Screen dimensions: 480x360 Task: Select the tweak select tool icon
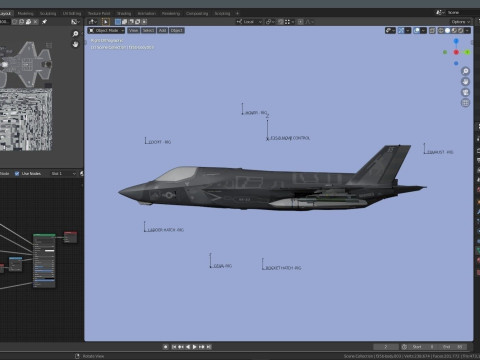tap(106, 22)
